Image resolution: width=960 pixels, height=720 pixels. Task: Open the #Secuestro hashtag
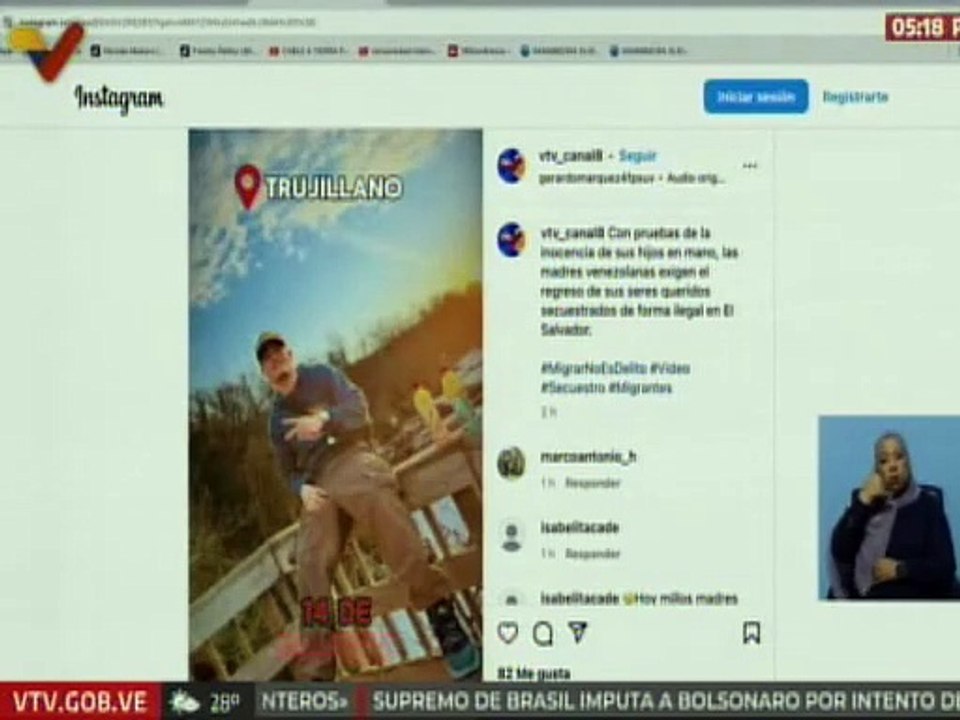pos(573,388)
